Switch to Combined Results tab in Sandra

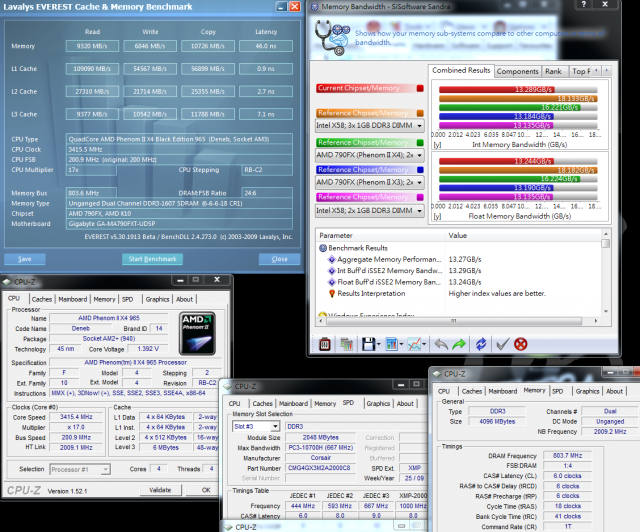pos(461,70)
